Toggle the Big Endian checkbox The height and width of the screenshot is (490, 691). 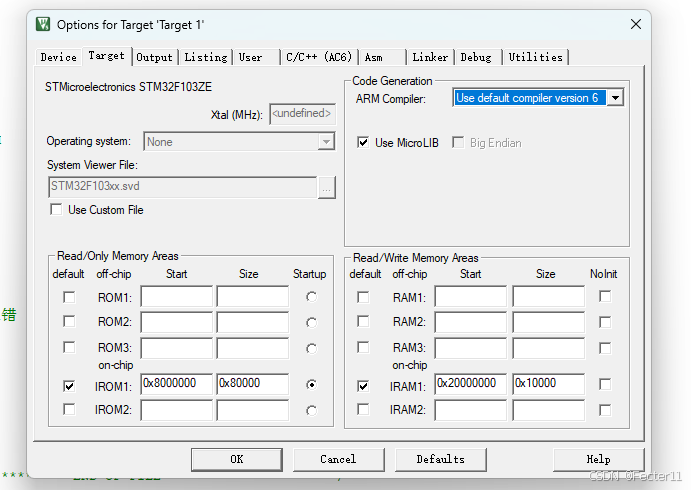[x=458, y=143]
